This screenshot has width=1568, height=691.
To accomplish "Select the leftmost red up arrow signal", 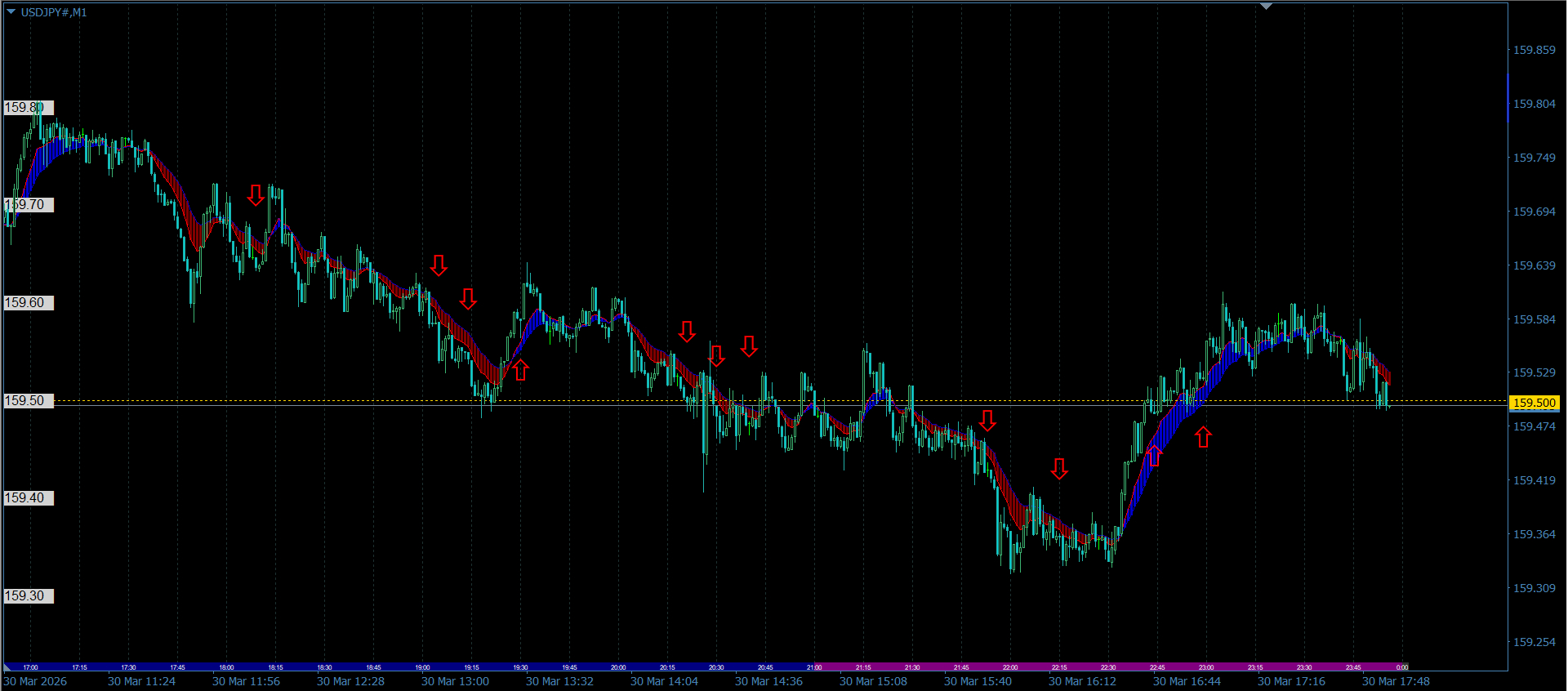I will click(x=520, y=370).
